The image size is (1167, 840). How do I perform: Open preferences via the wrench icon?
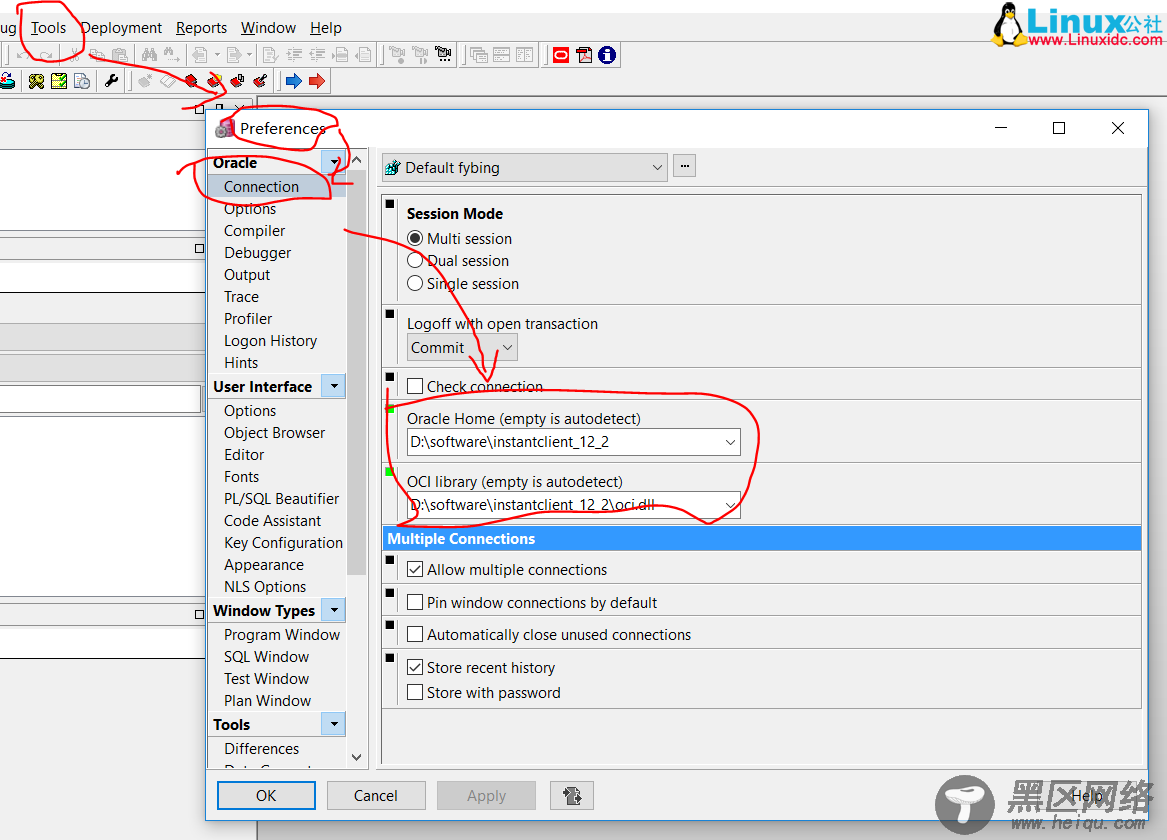coord(112,81)
